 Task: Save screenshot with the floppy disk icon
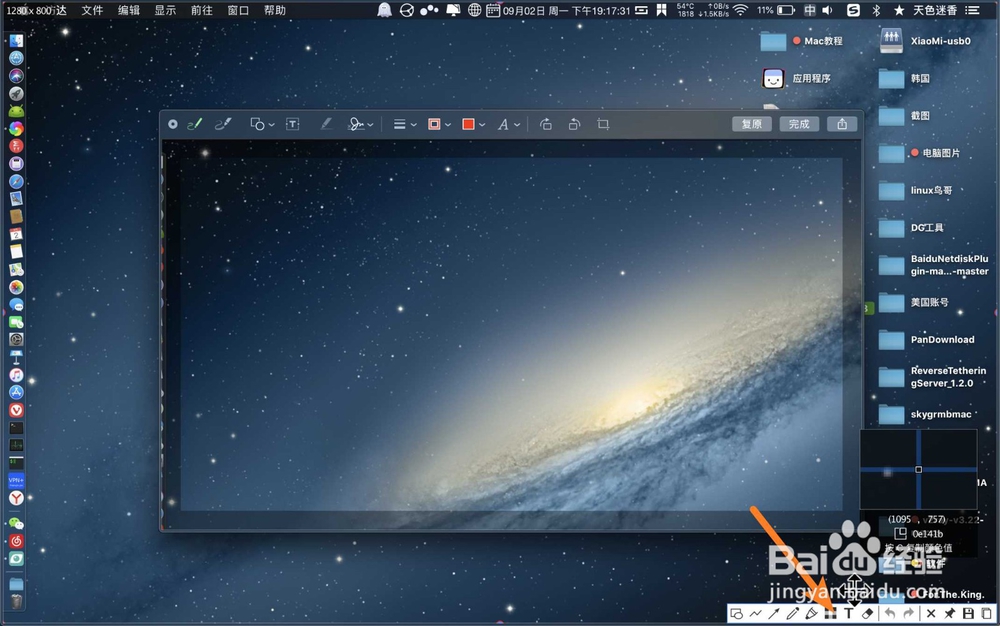tap(968, 614)
